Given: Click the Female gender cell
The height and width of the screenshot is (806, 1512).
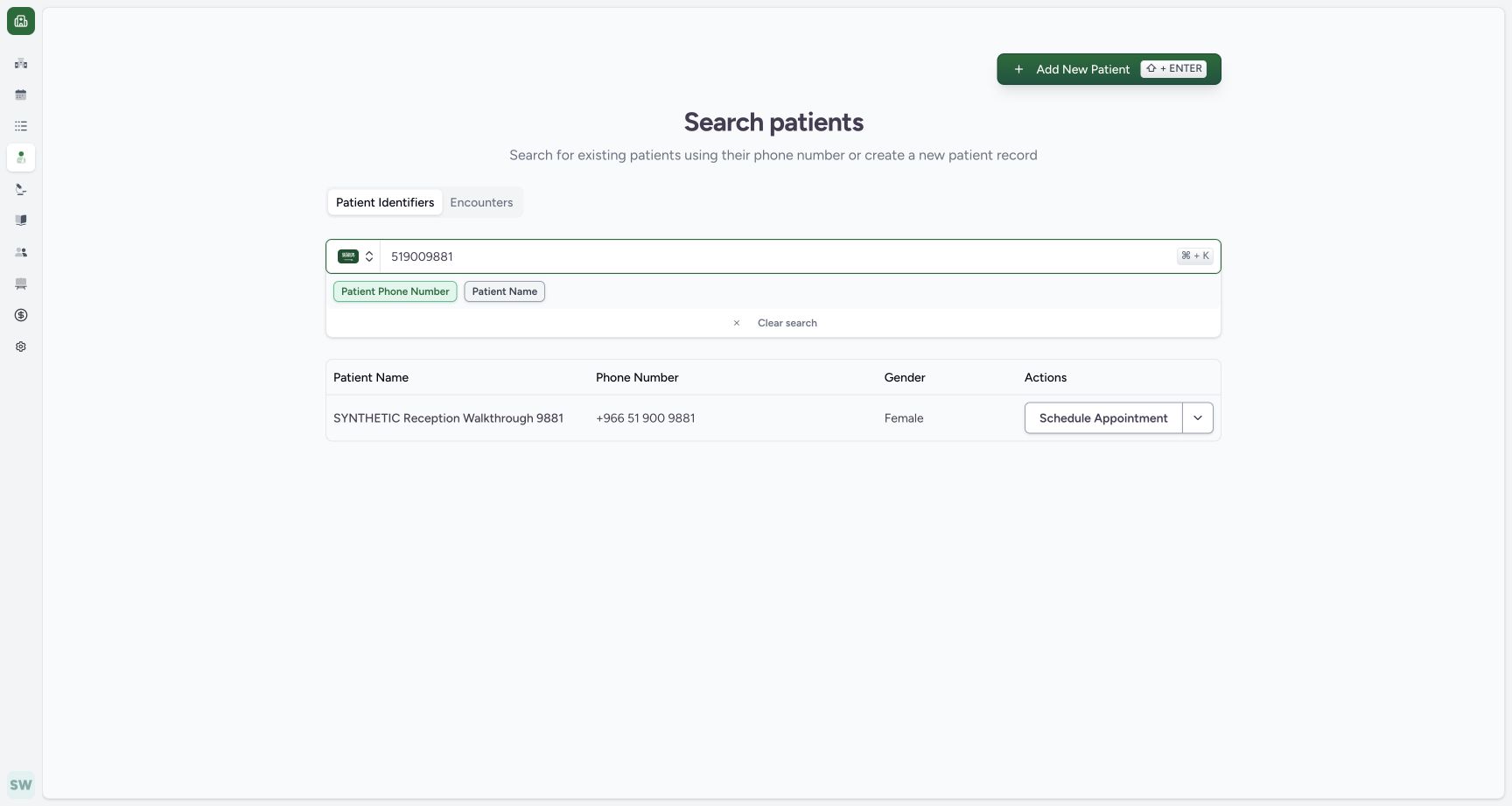Looking at the screenshot, I should 904,418.
